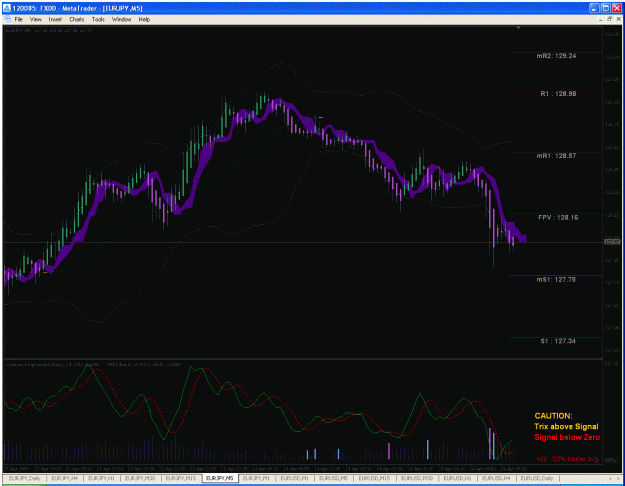Click the mR1: 128.57 pivot label
625x486 pixels.
(x=556, y=155)
